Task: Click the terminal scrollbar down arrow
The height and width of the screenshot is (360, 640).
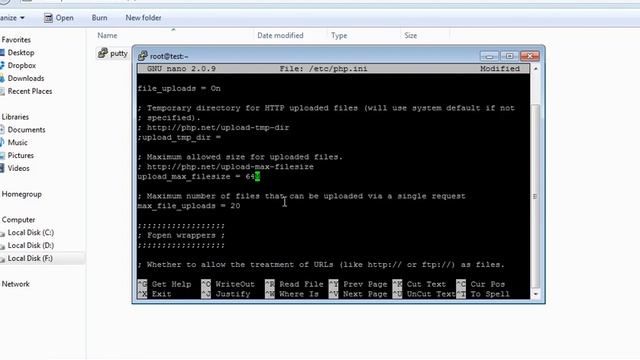Action: coord(536,294)
